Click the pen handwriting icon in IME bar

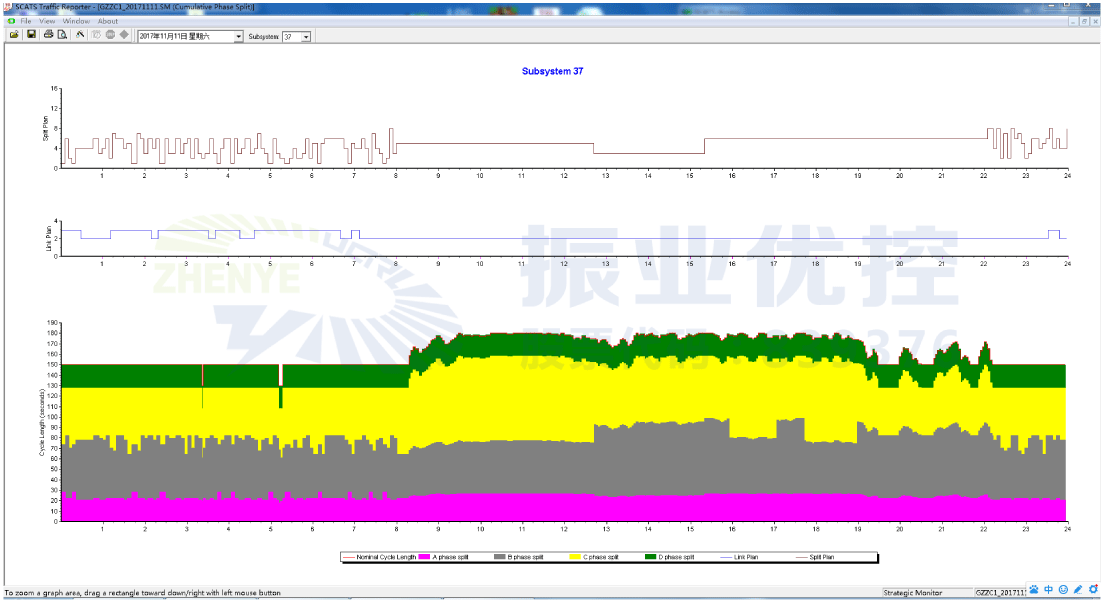[1077, 590]
